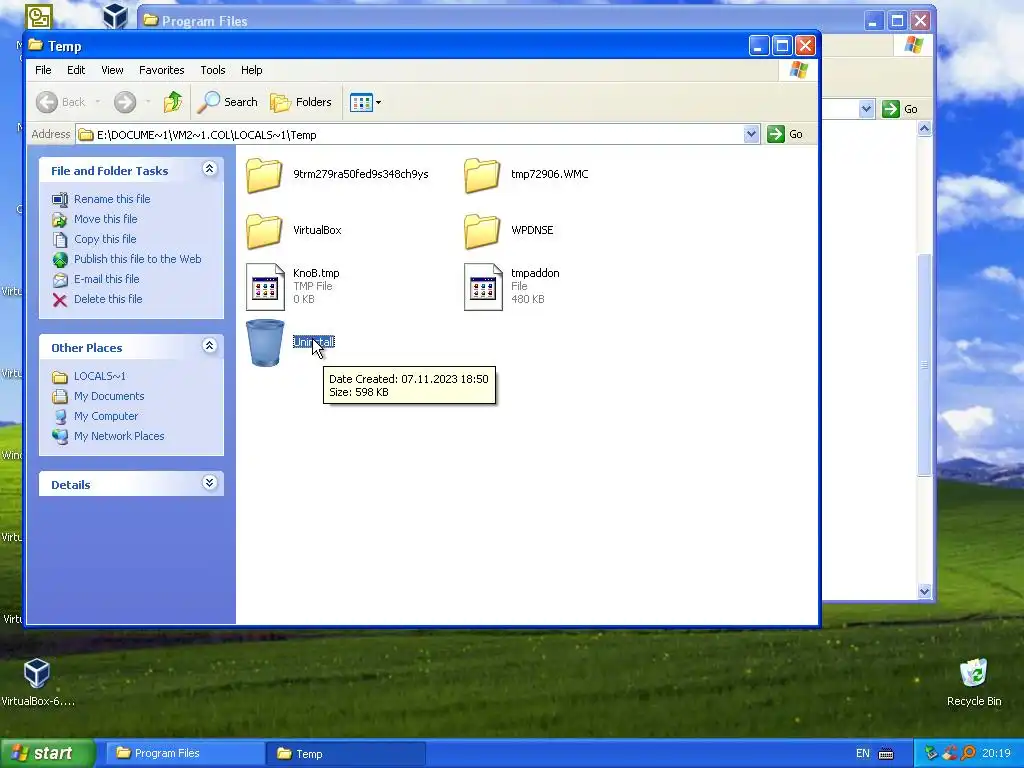Screen dimensions: 1024x768
Task: Select the KnoB.tmp file icon
Action: point(265,287)
